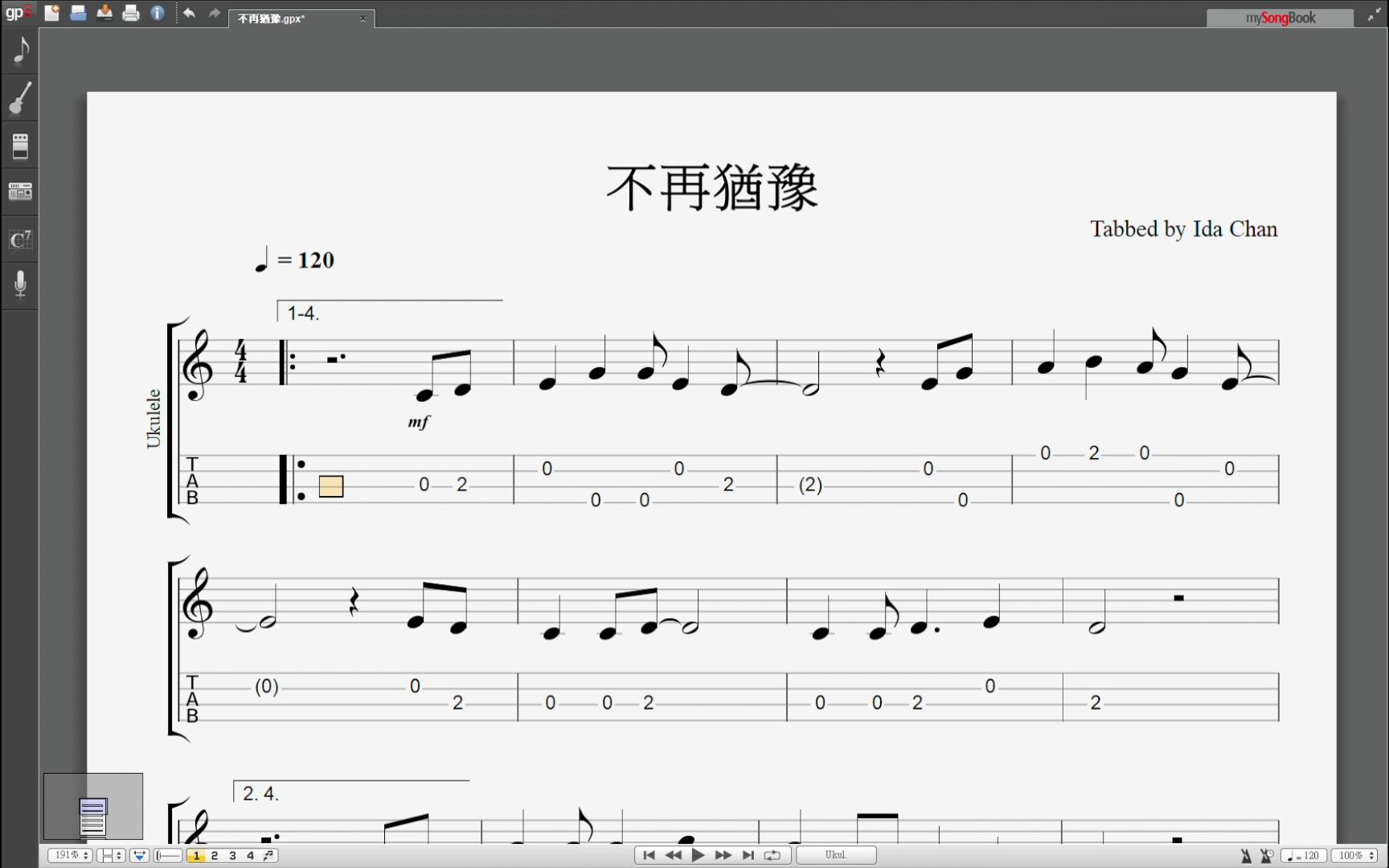
Task: Open the 191% score zoom dropdown
Action: coord(69,855)
